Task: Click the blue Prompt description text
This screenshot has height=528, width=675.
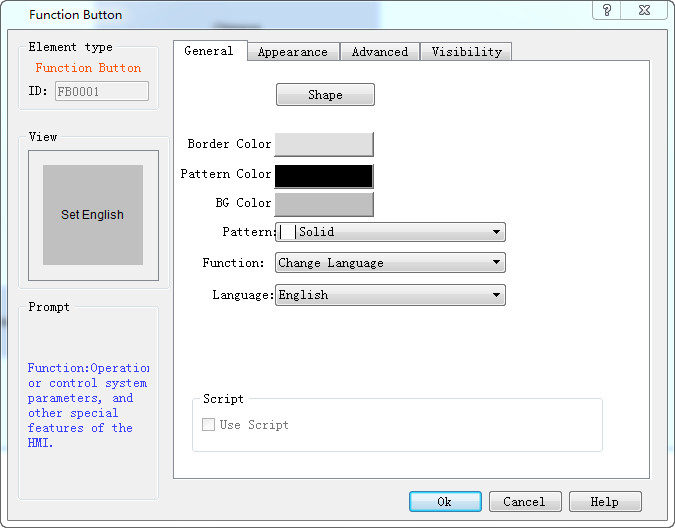Action: (87, 405)
